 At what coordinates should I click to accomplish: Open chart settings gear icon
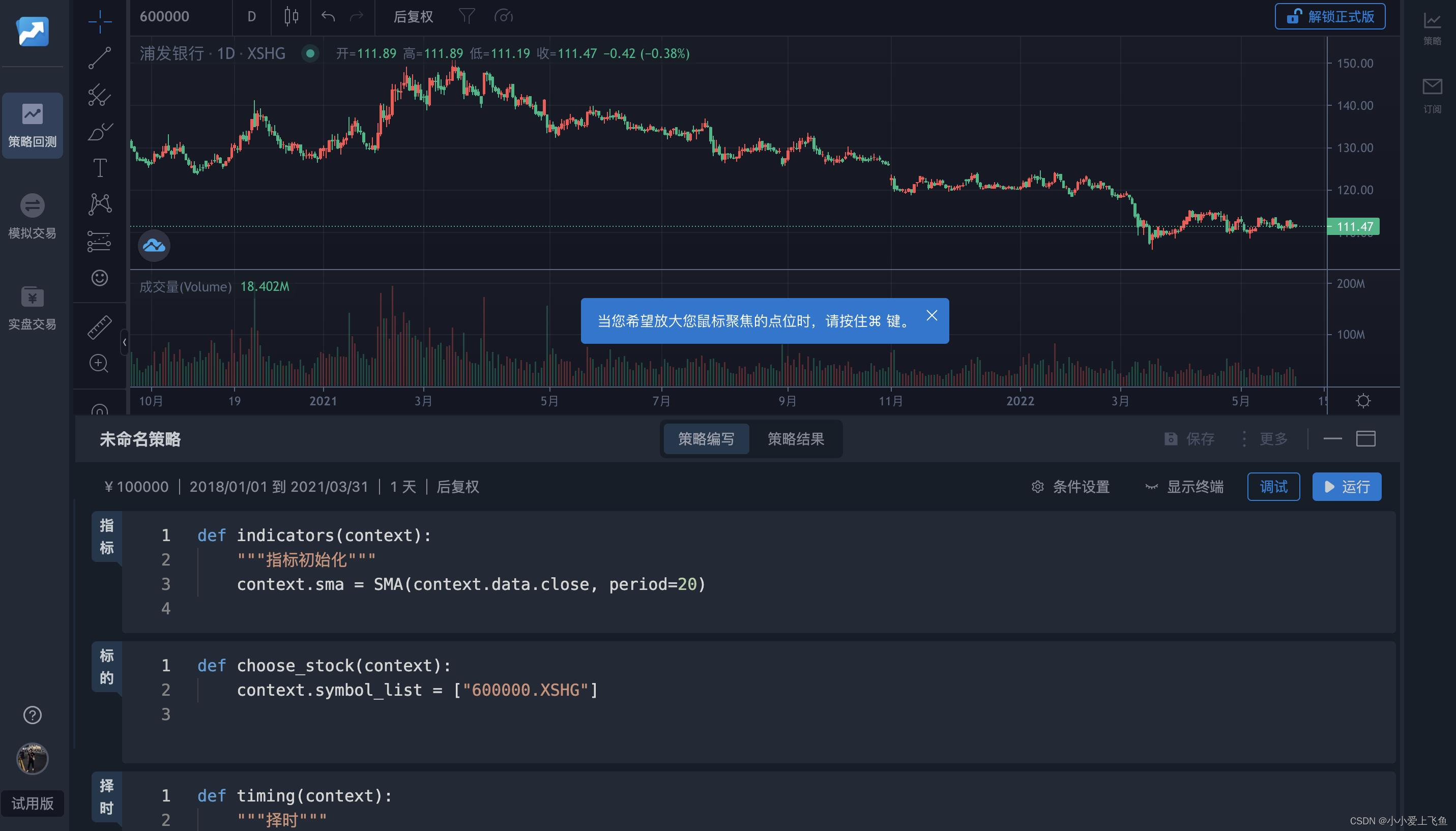[x=1363, y=401]
